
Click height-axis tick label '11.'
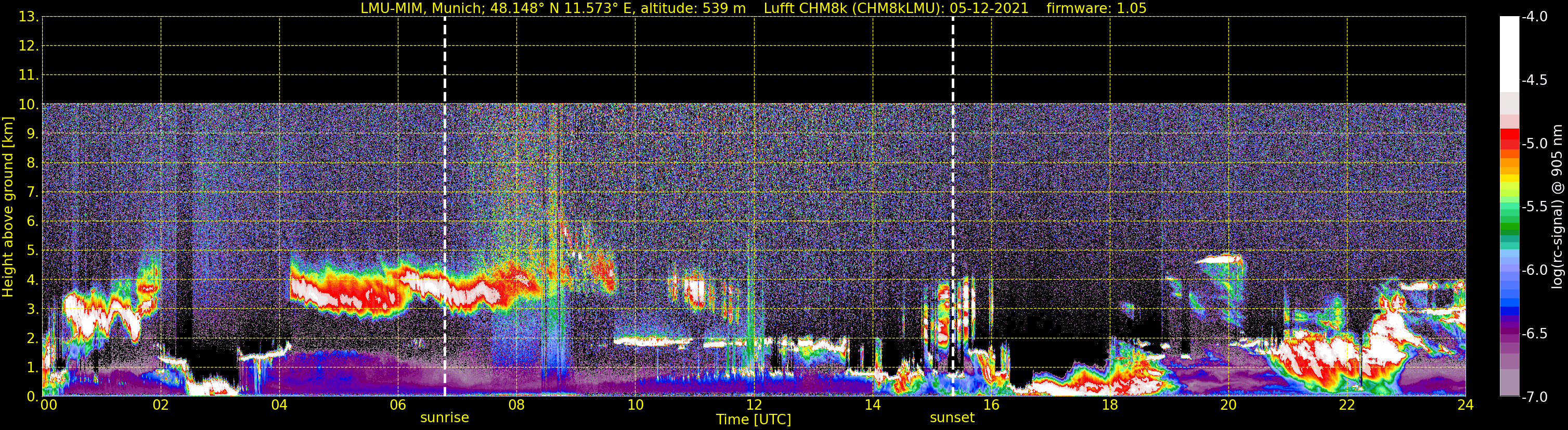[29, 75]
